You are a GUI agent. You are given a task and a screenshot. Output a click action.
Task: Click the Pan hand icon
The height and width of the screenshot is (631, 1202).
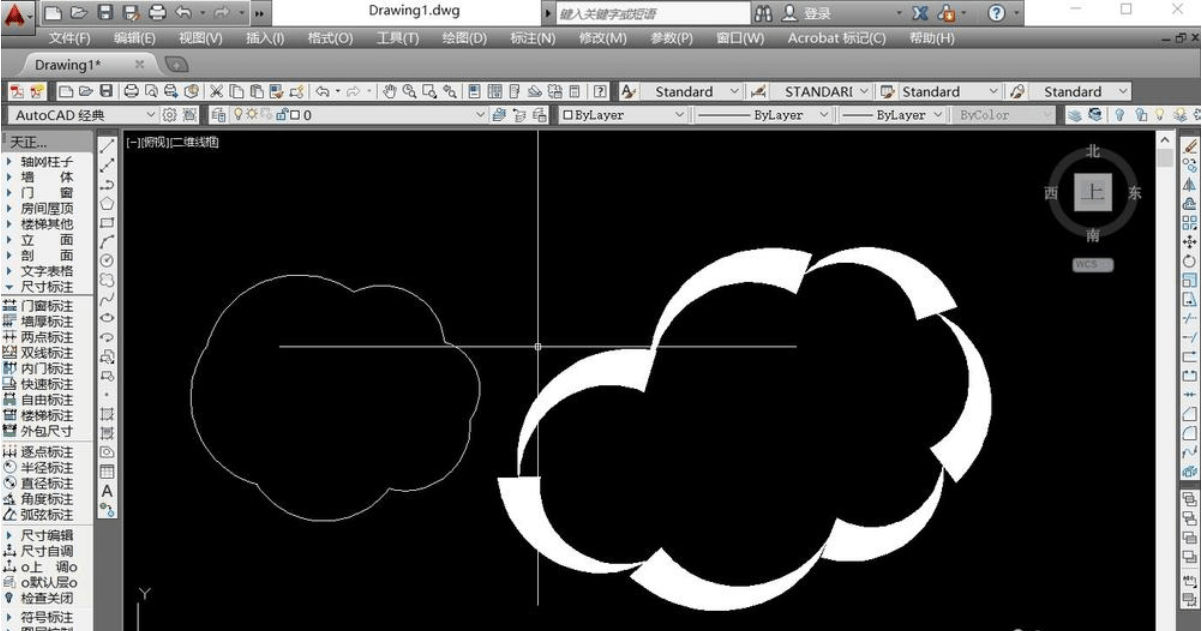[390, 92]
